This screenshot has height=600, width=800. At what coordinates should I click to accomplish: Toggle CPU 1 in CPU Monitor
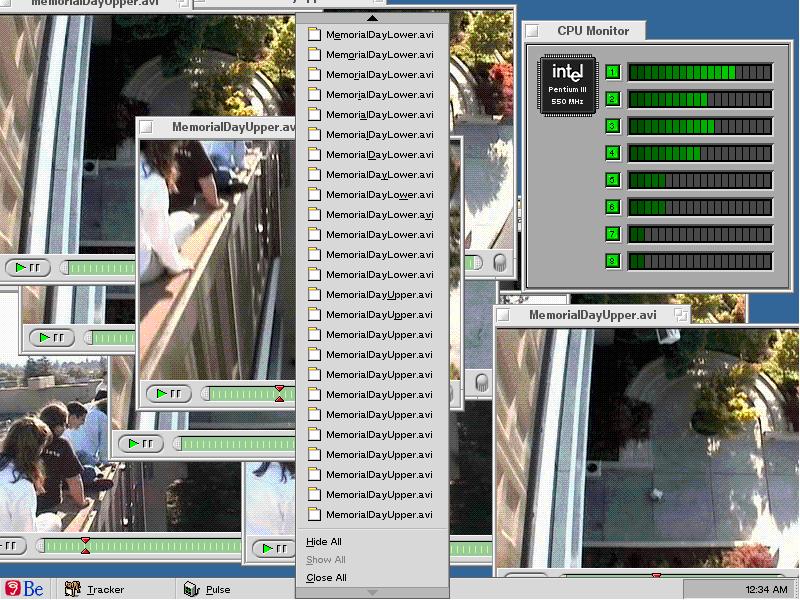(612, 72)
